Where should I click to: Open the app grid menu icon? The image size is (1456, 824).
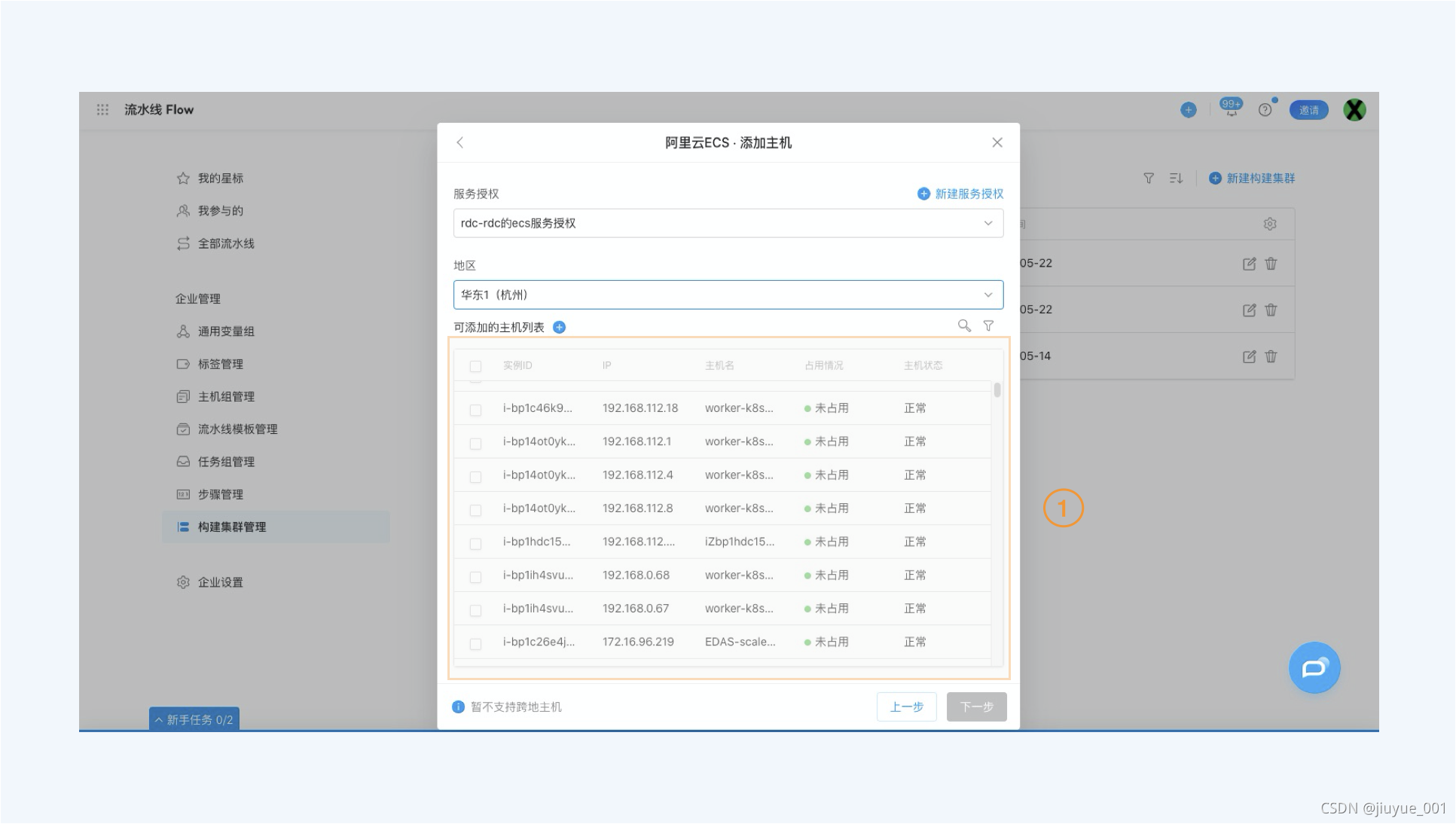coord(102,110)
